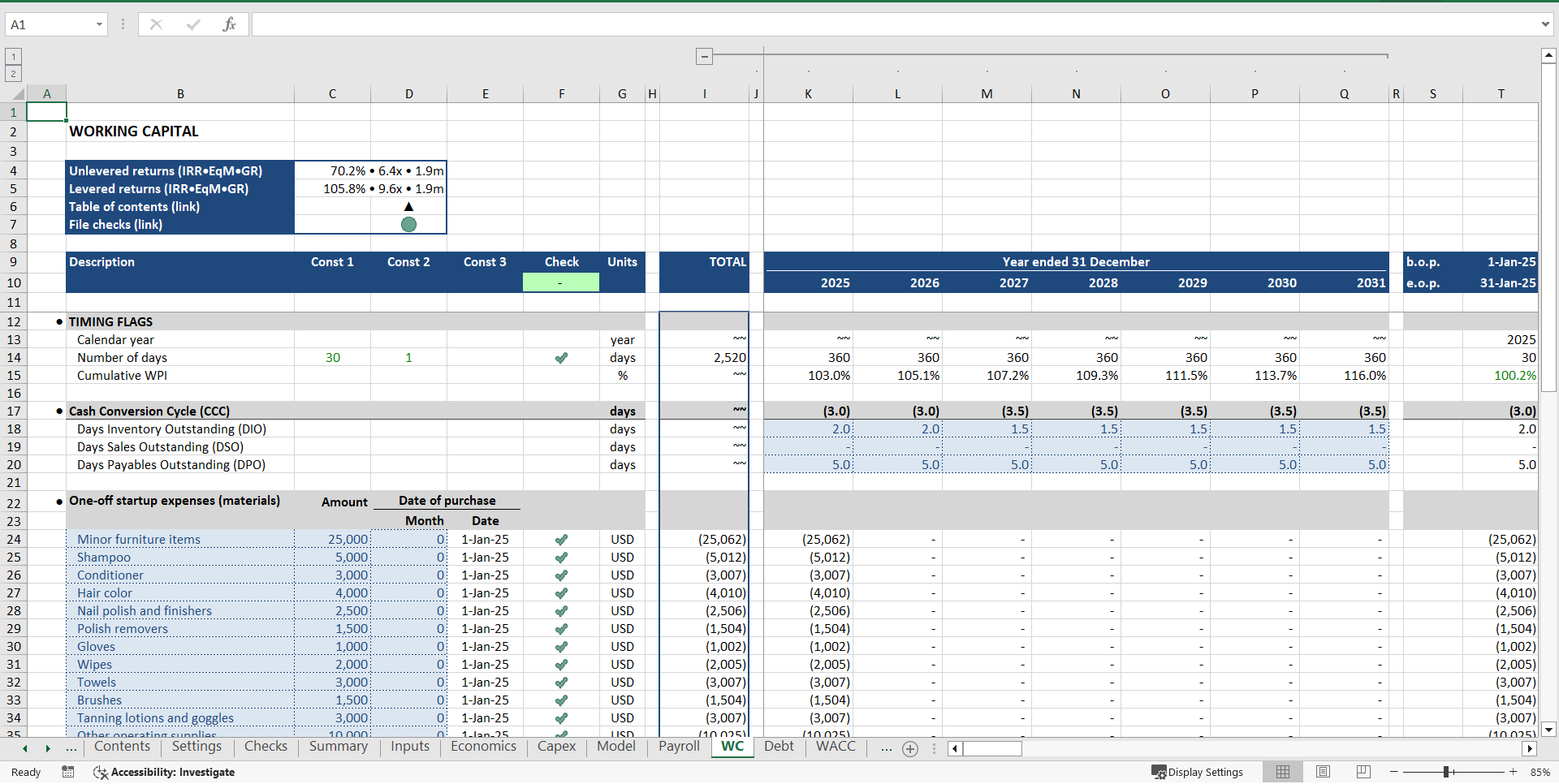Click the 85% zoom level
Viewport: 1559px width, 784px height.
(1540, 772)
